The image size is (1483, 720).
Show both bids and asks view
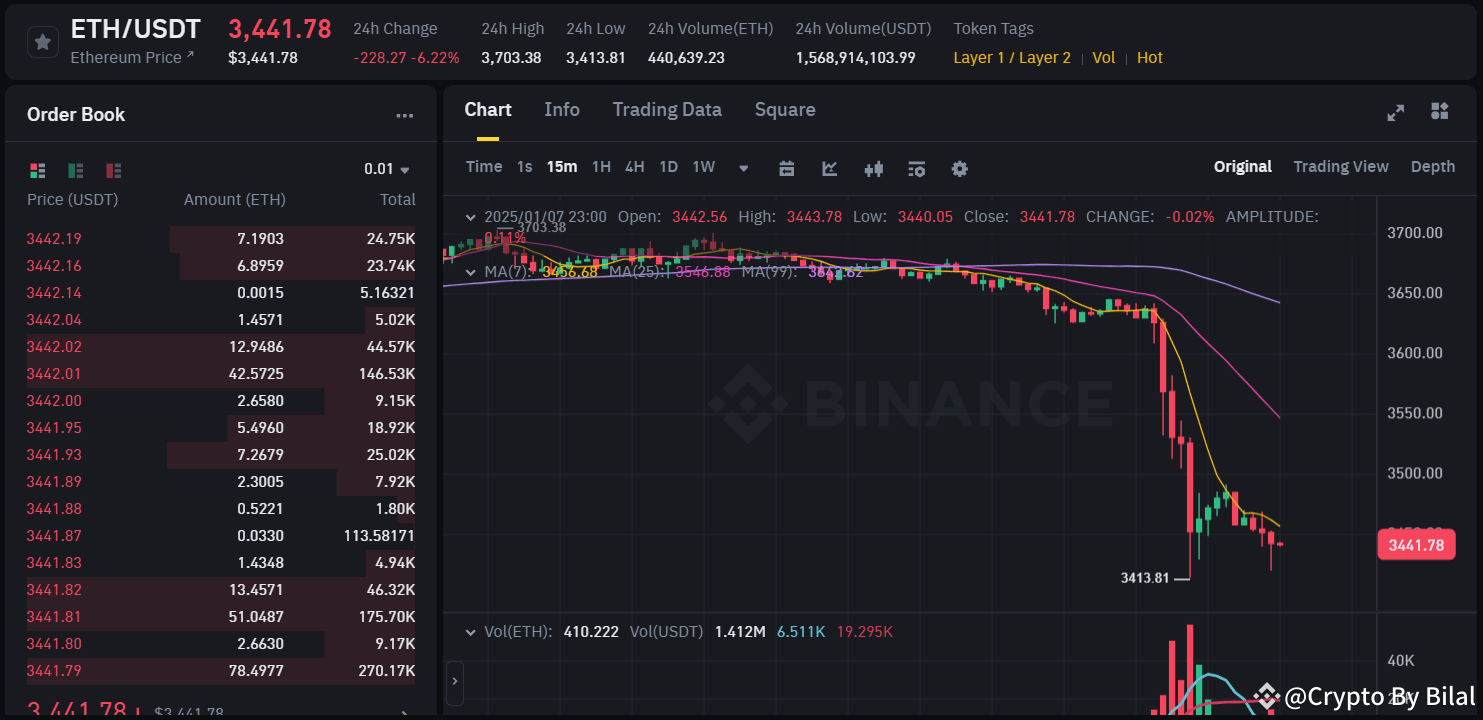coord(38,170)
